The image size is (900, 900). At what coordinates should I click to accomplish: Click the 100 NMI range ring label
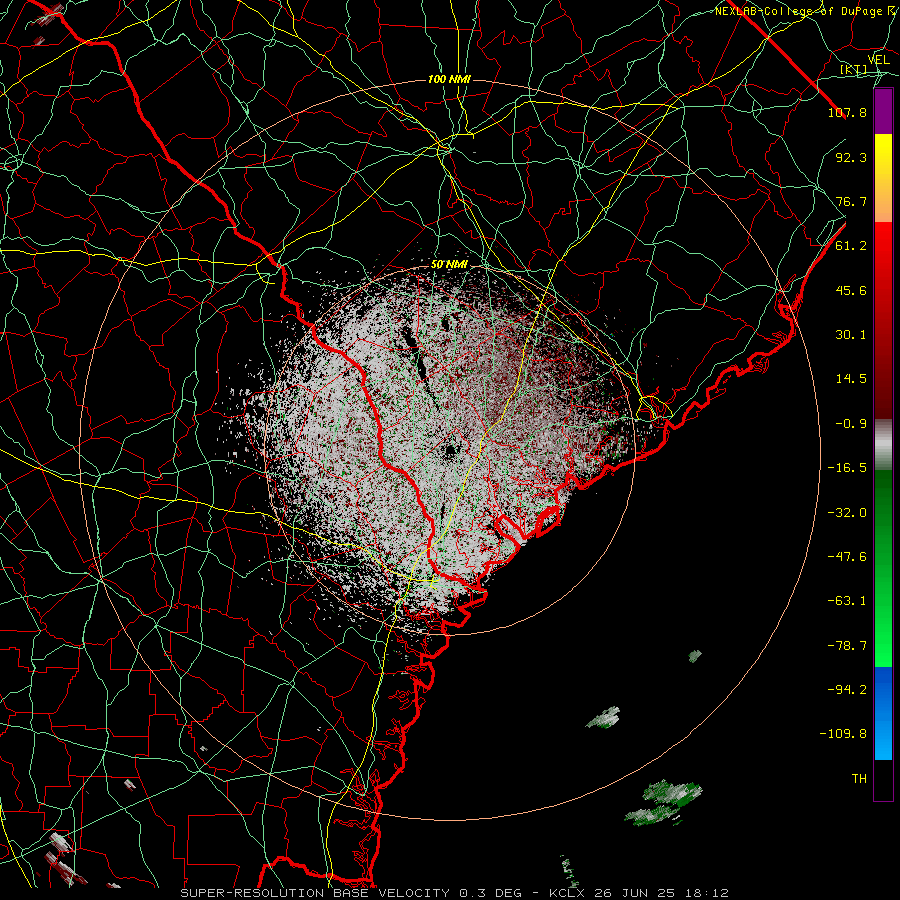(x=449, y=79)
